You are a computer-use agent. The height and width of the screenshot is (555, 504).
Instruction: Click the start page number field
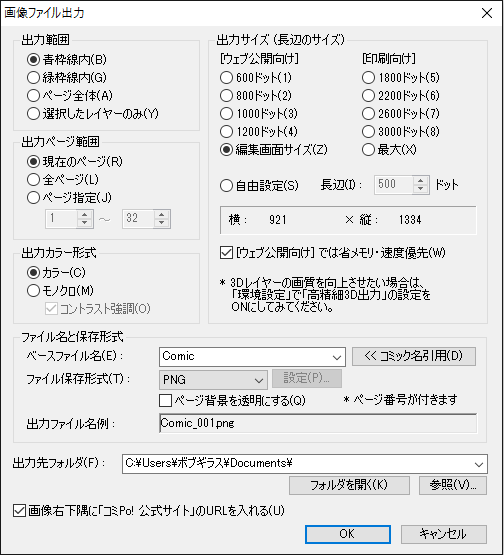point(62,219)
